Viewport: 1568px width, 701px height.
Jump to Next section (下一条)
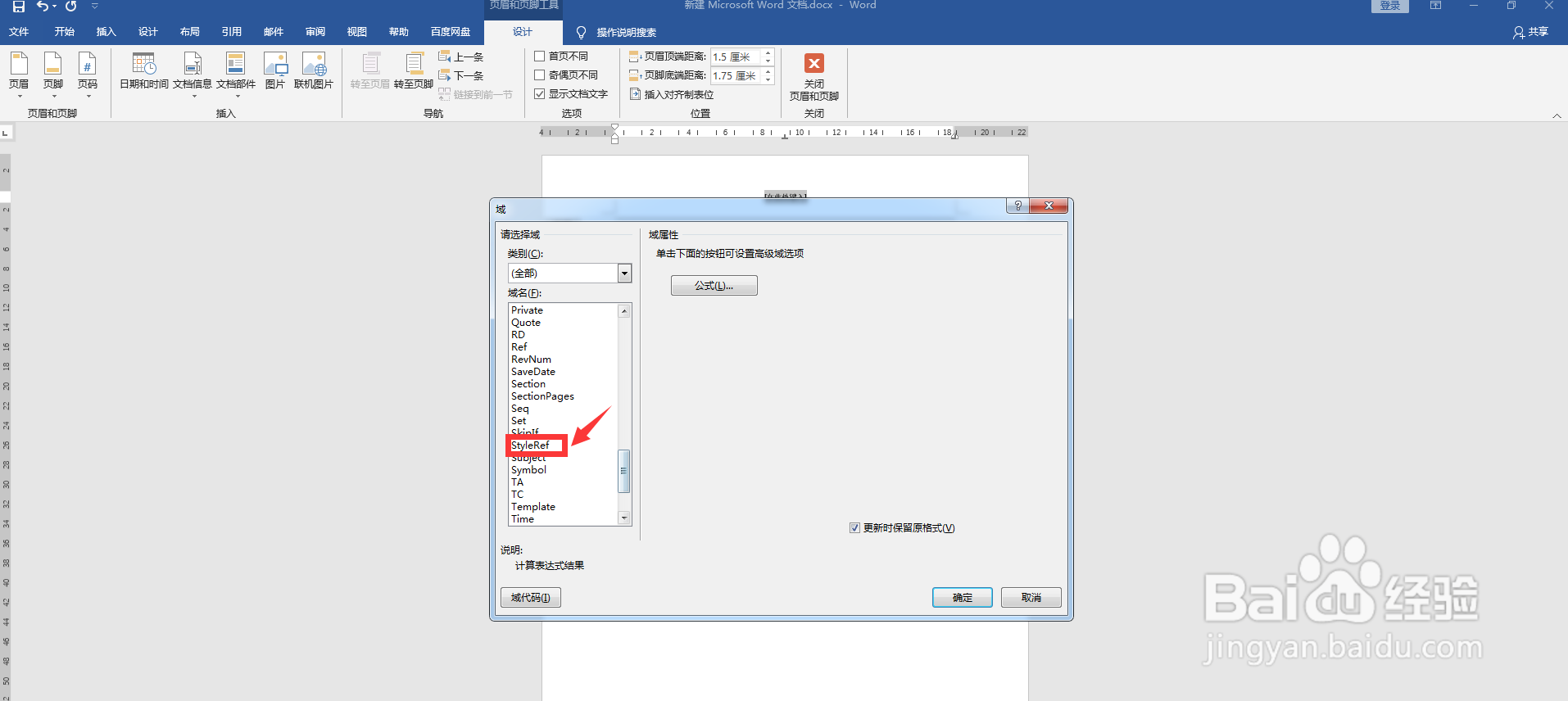coord(461,75)
